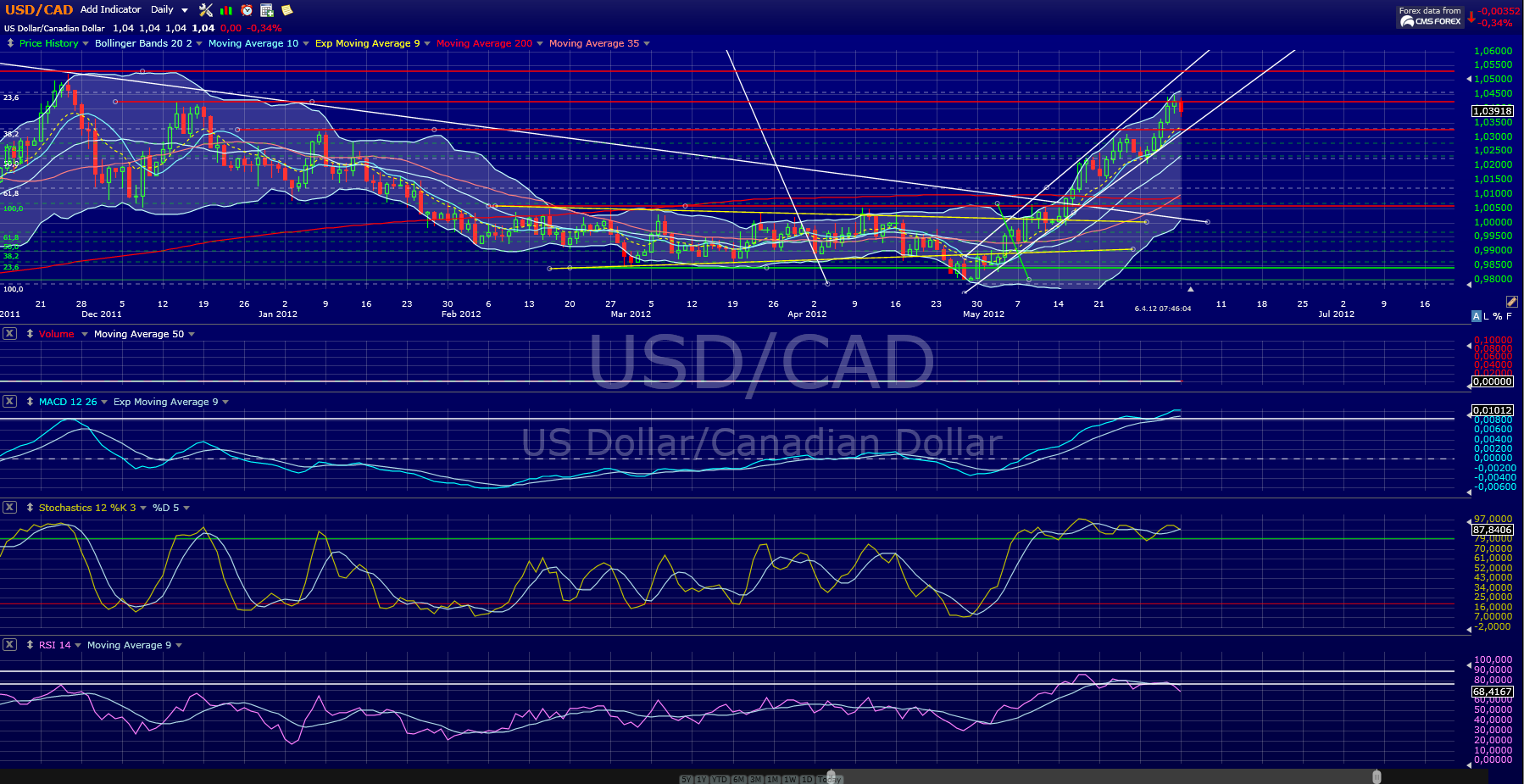Expand Moving Average 35 dropdown

pos(647,43)
